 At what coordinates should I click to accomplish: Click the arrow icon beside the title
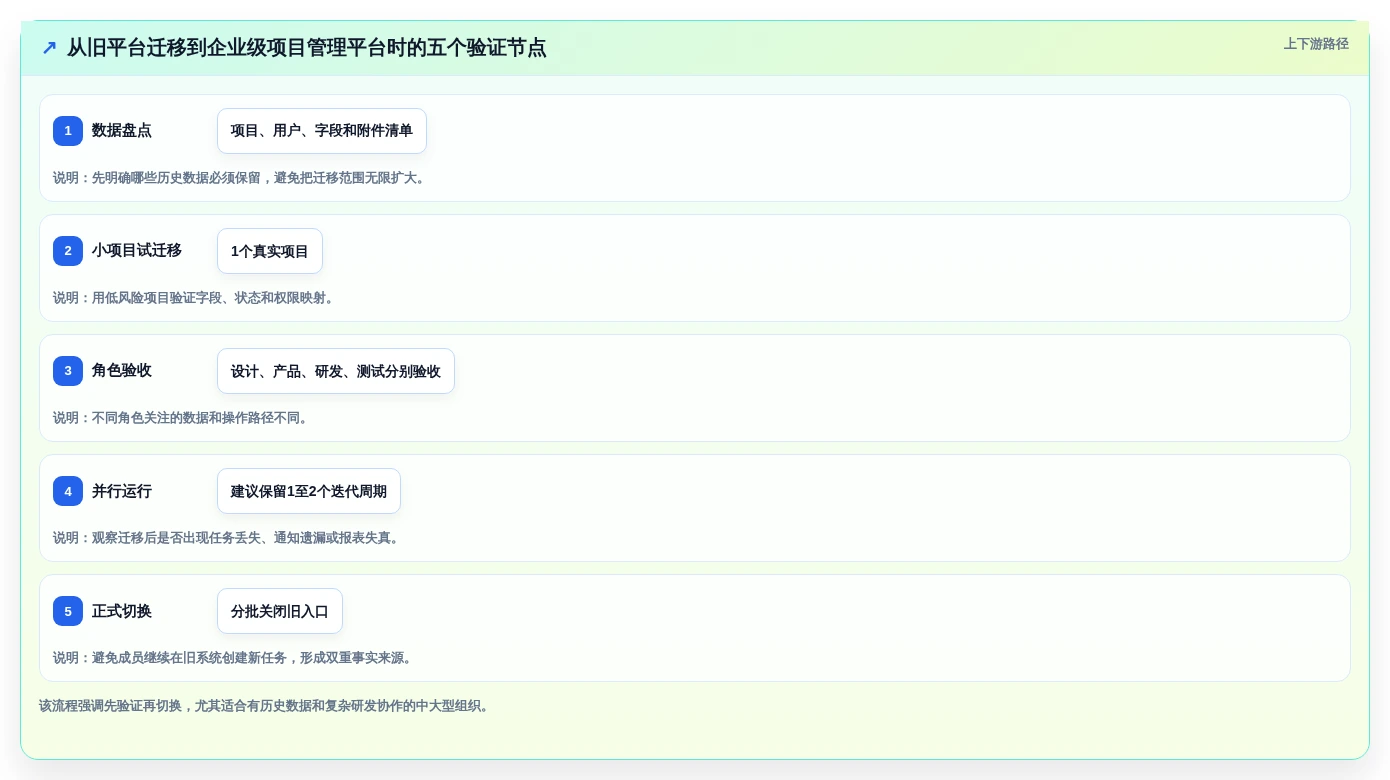click(49, 48)
